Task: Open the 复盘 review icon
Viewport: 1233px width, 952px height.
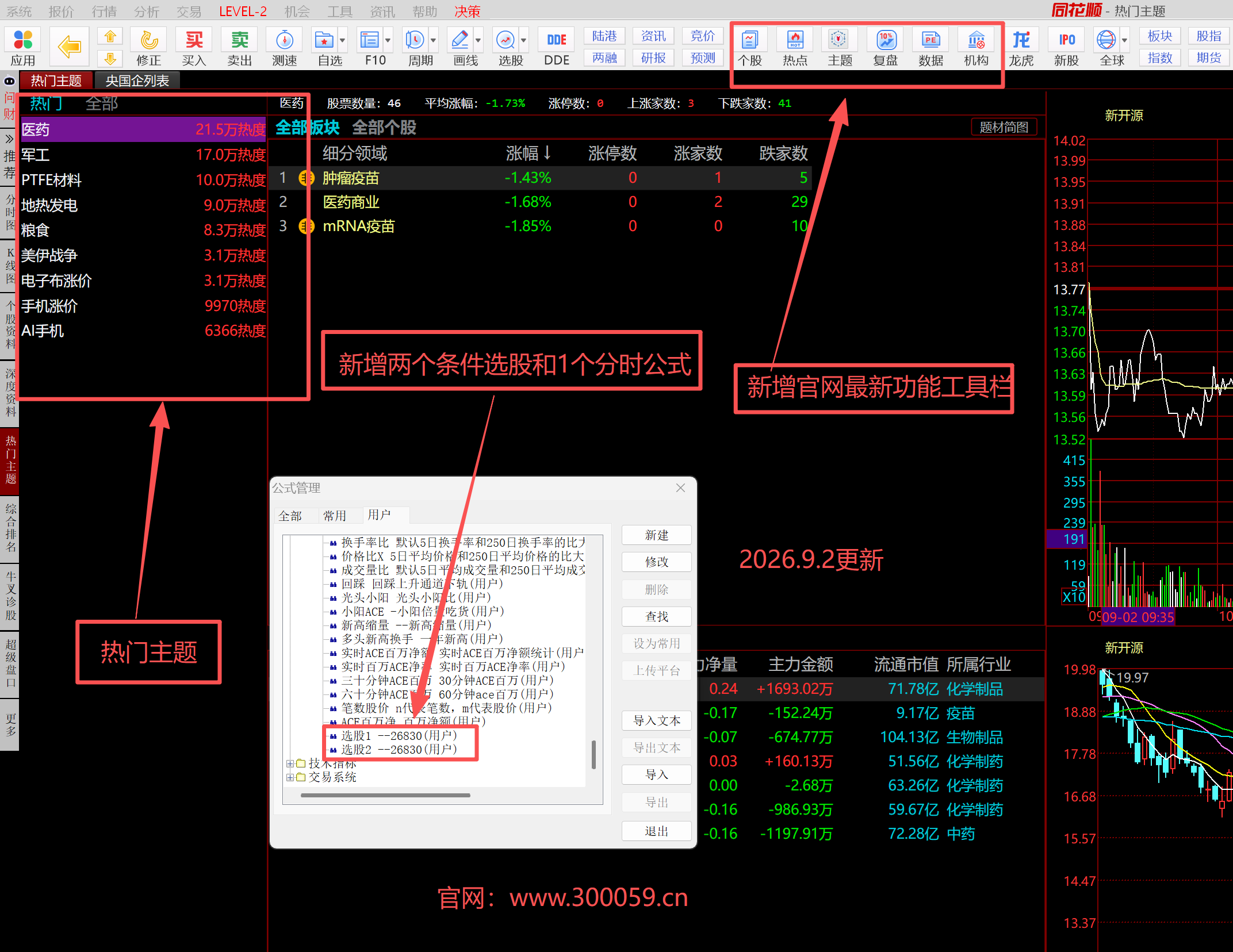Action: pos(886,47)
